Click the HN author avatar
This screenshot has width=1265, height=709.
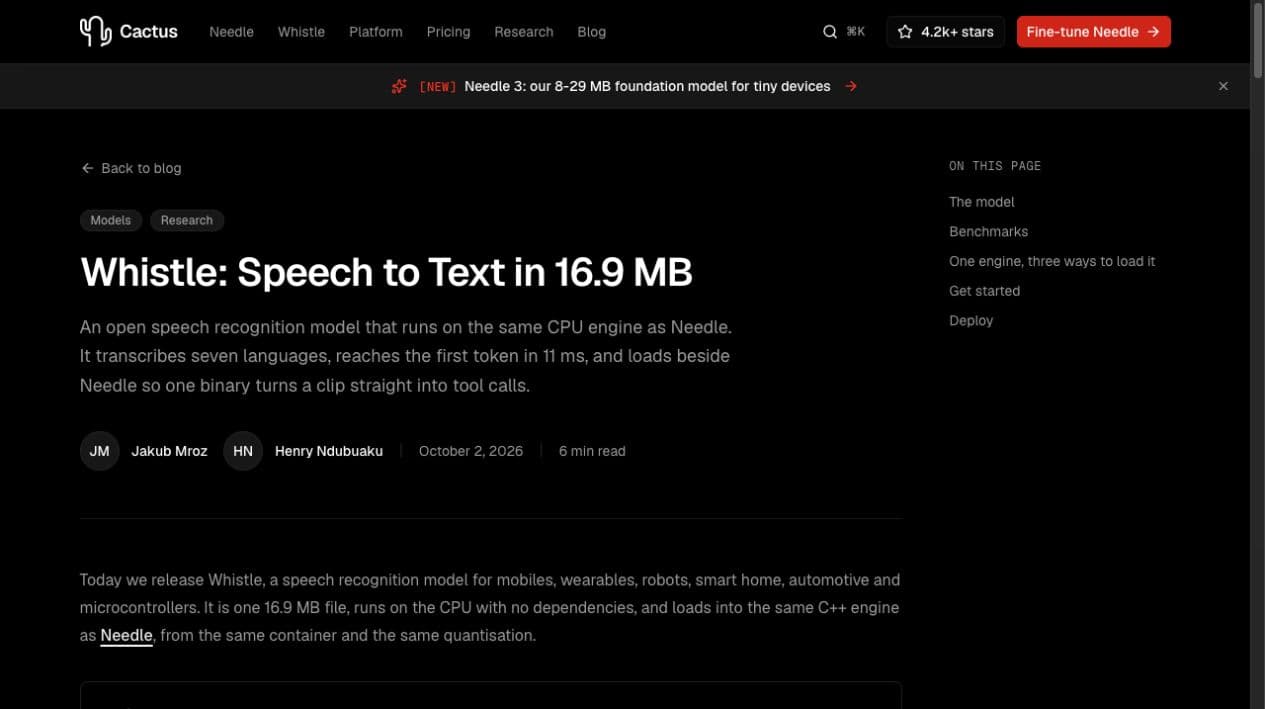243,451
